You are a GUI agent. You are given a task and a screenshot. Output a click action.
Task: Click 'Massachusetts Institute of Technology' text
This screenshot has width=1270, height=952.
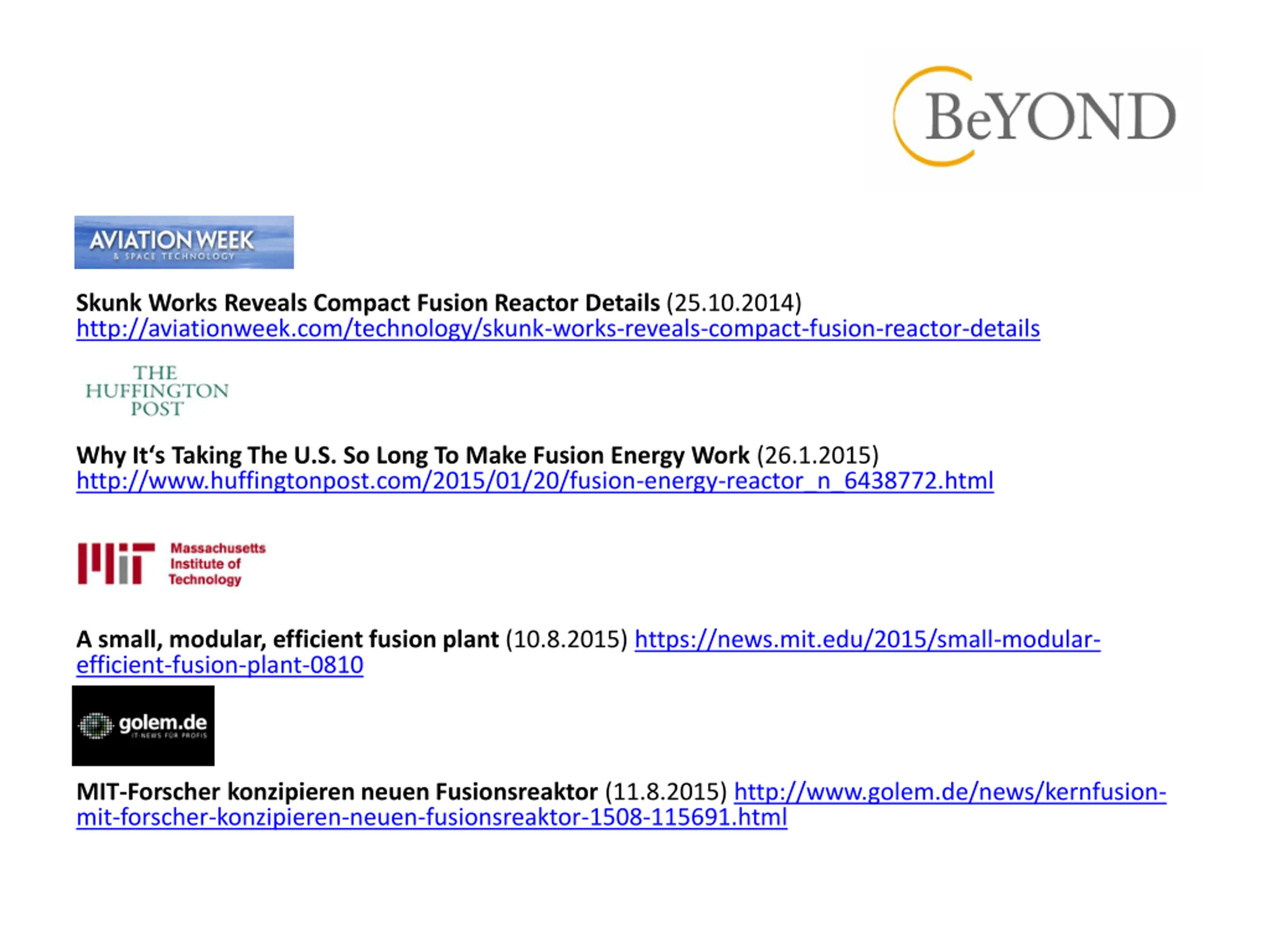coord(217,564)
